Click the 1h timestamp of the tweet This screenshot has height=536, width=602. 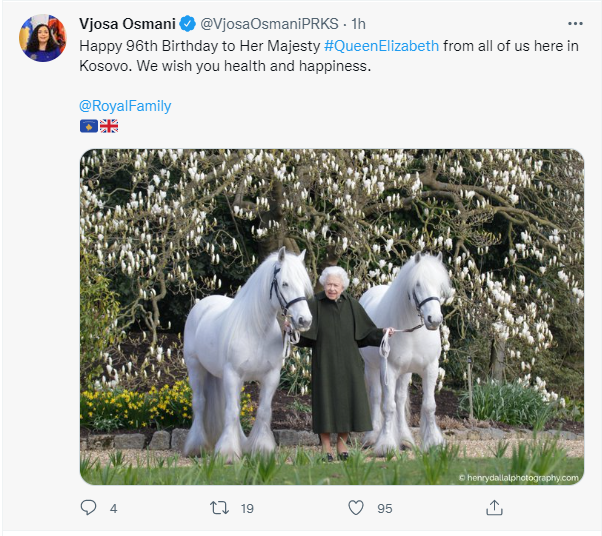pos(359,23)
